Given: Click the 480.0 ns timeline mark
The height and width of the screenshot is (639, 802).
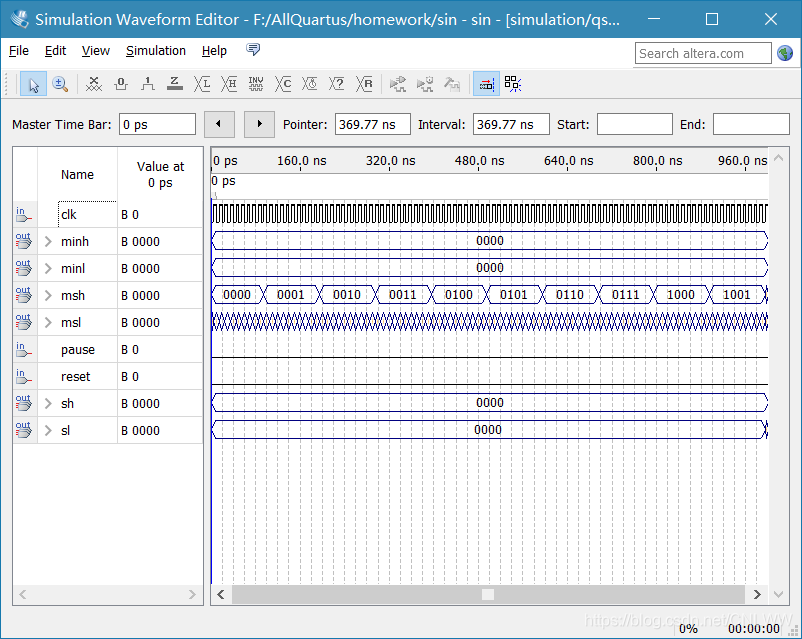Looking at the screenshot, I should click(479, 161).
